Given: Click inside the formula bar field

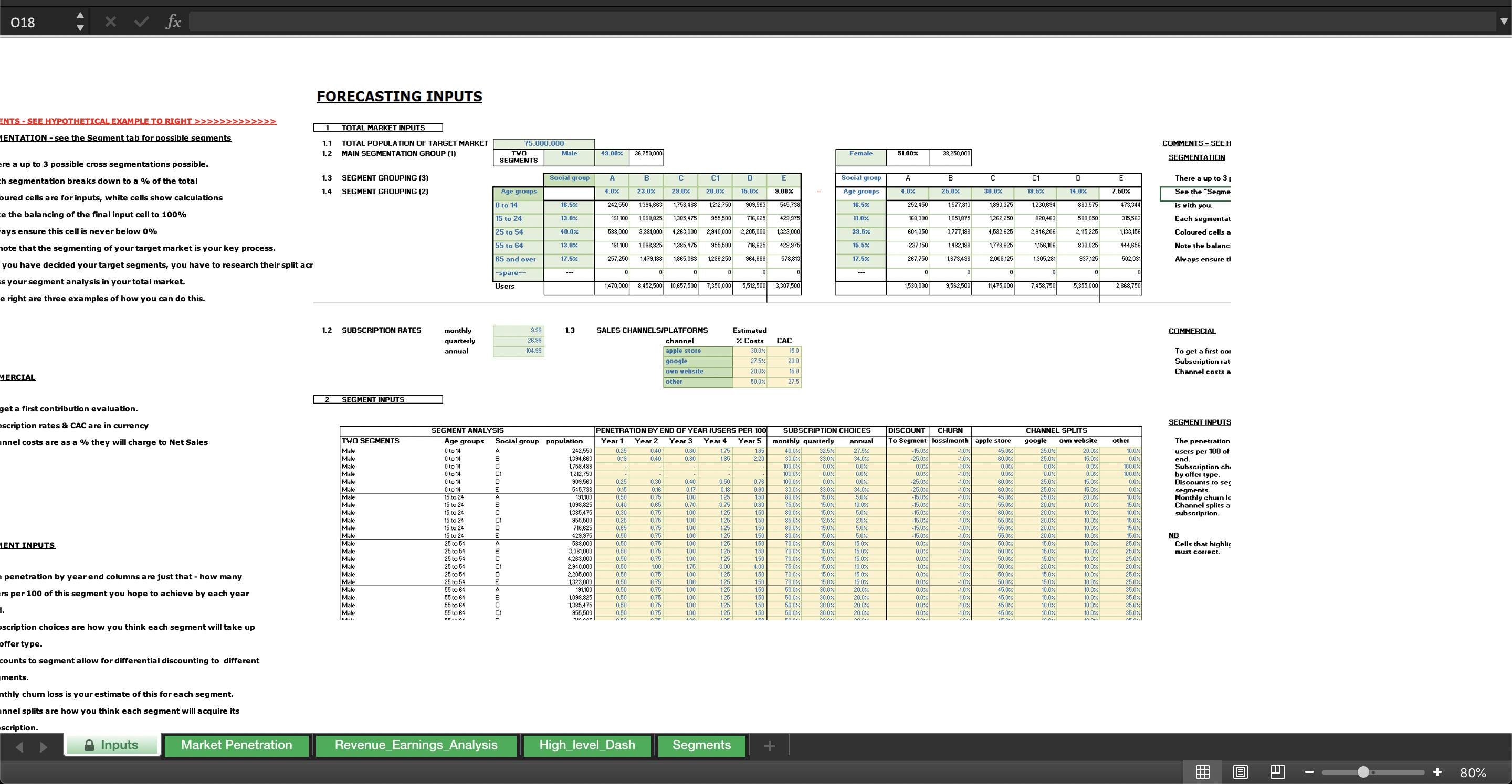Looking at the screenshot, I should [842, 22].
